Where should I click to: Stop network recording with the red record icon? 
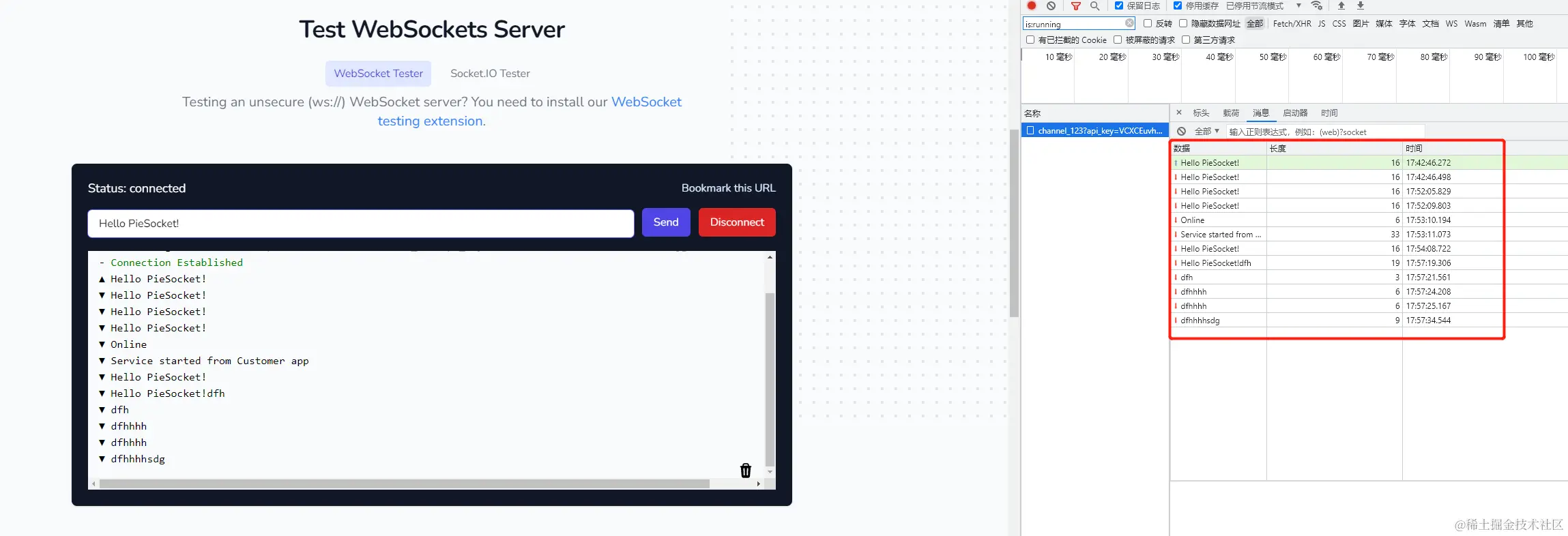(x=1032, y=5)
